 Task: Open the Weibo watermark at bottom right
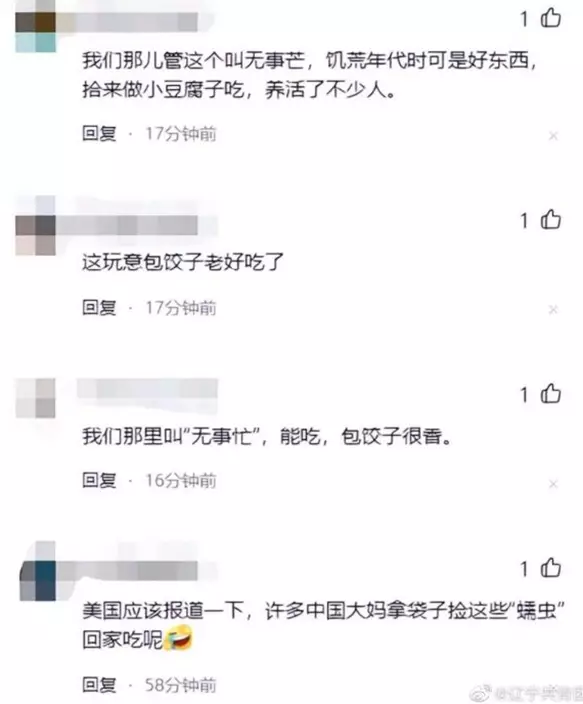tap(526, 694)
